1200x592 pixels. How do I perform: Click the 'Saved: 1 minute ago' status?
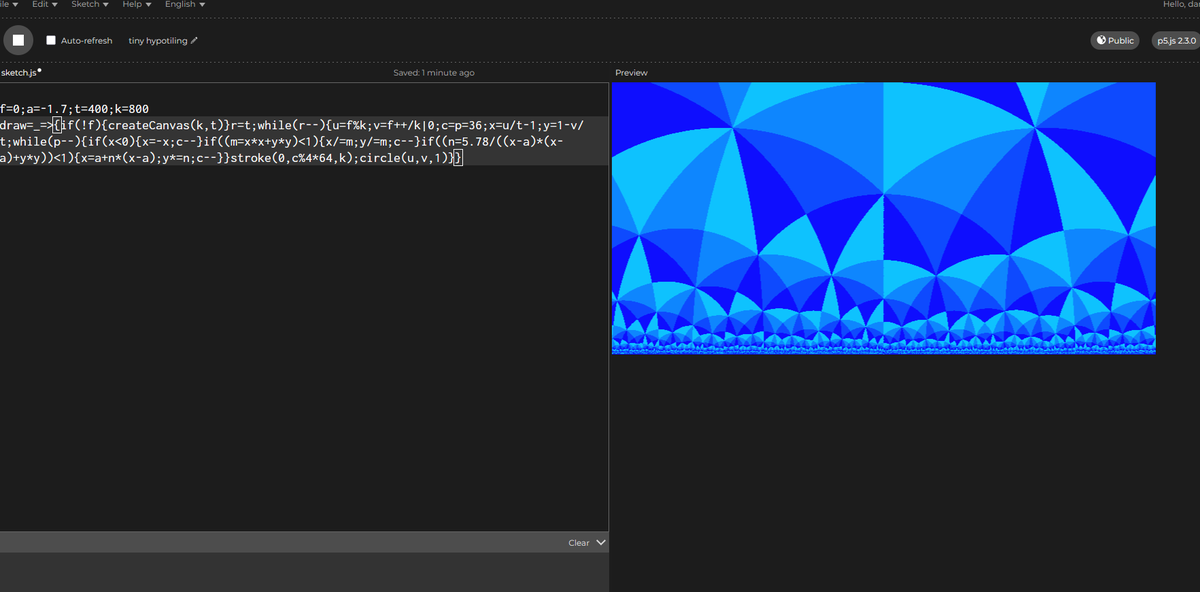434,73
